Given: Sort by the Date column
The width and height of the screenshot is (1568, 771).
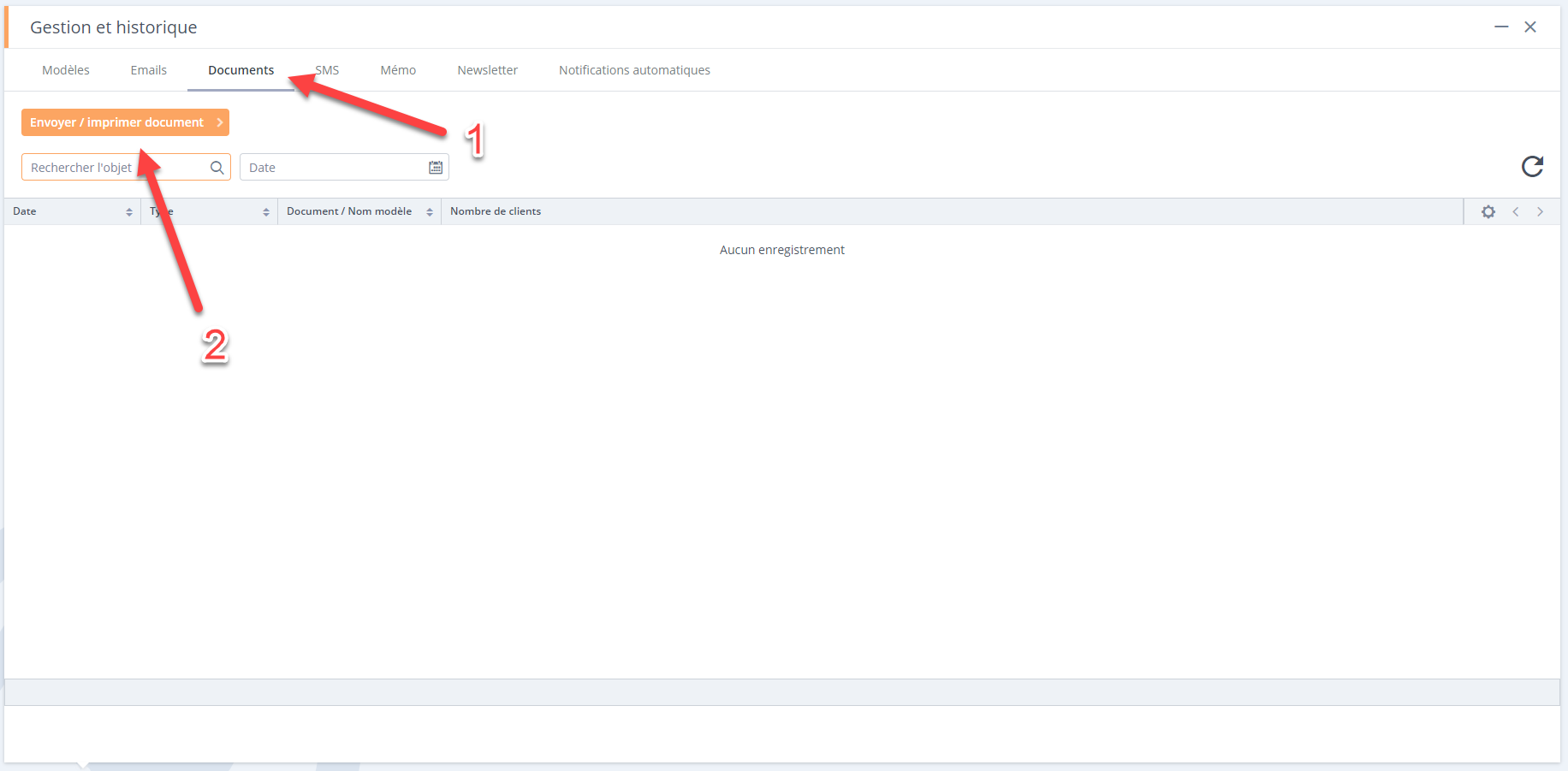Looking at the screenshot, I should pyautogui.click(x=73, y=211).
